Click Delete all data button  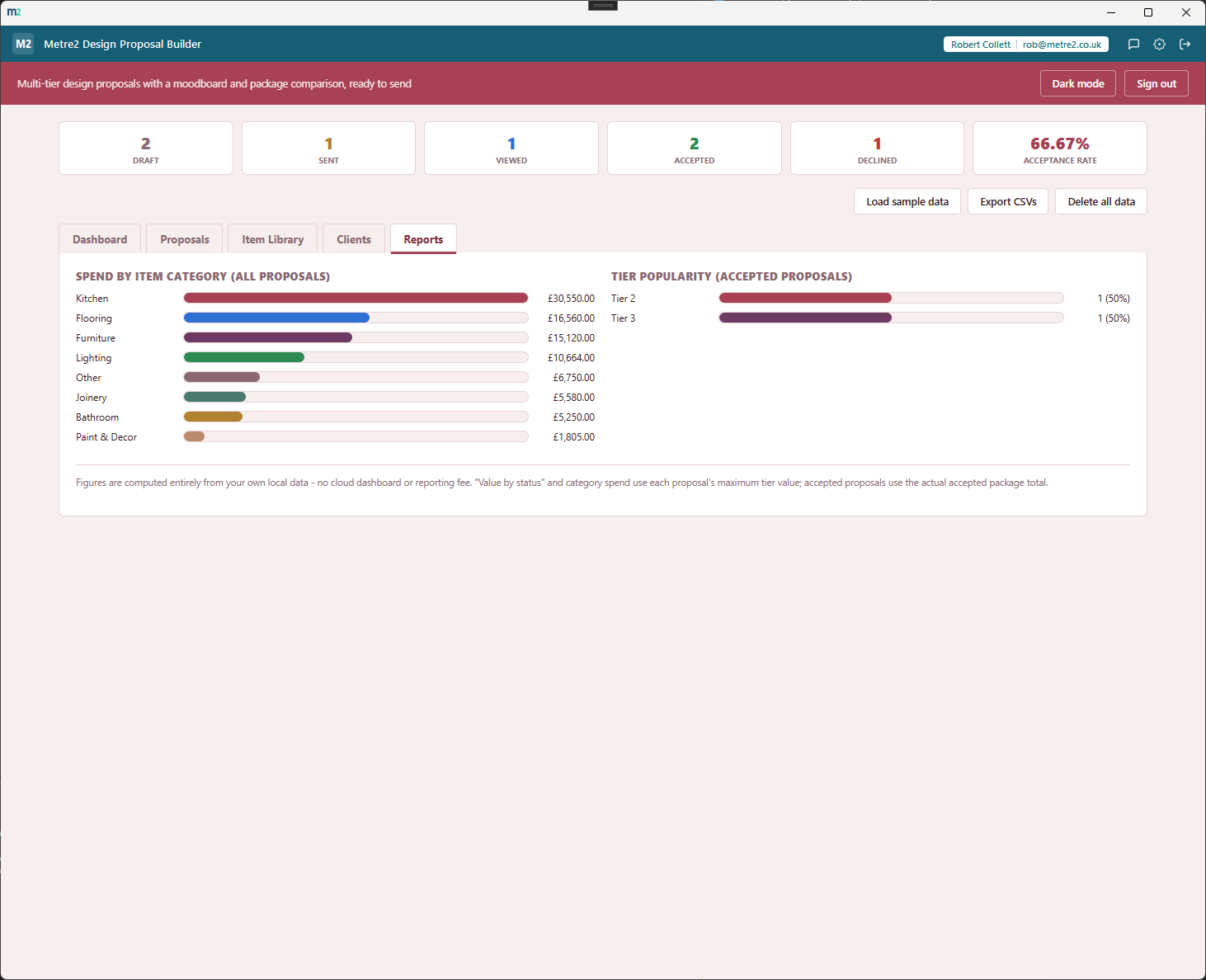click(1101, 201)
